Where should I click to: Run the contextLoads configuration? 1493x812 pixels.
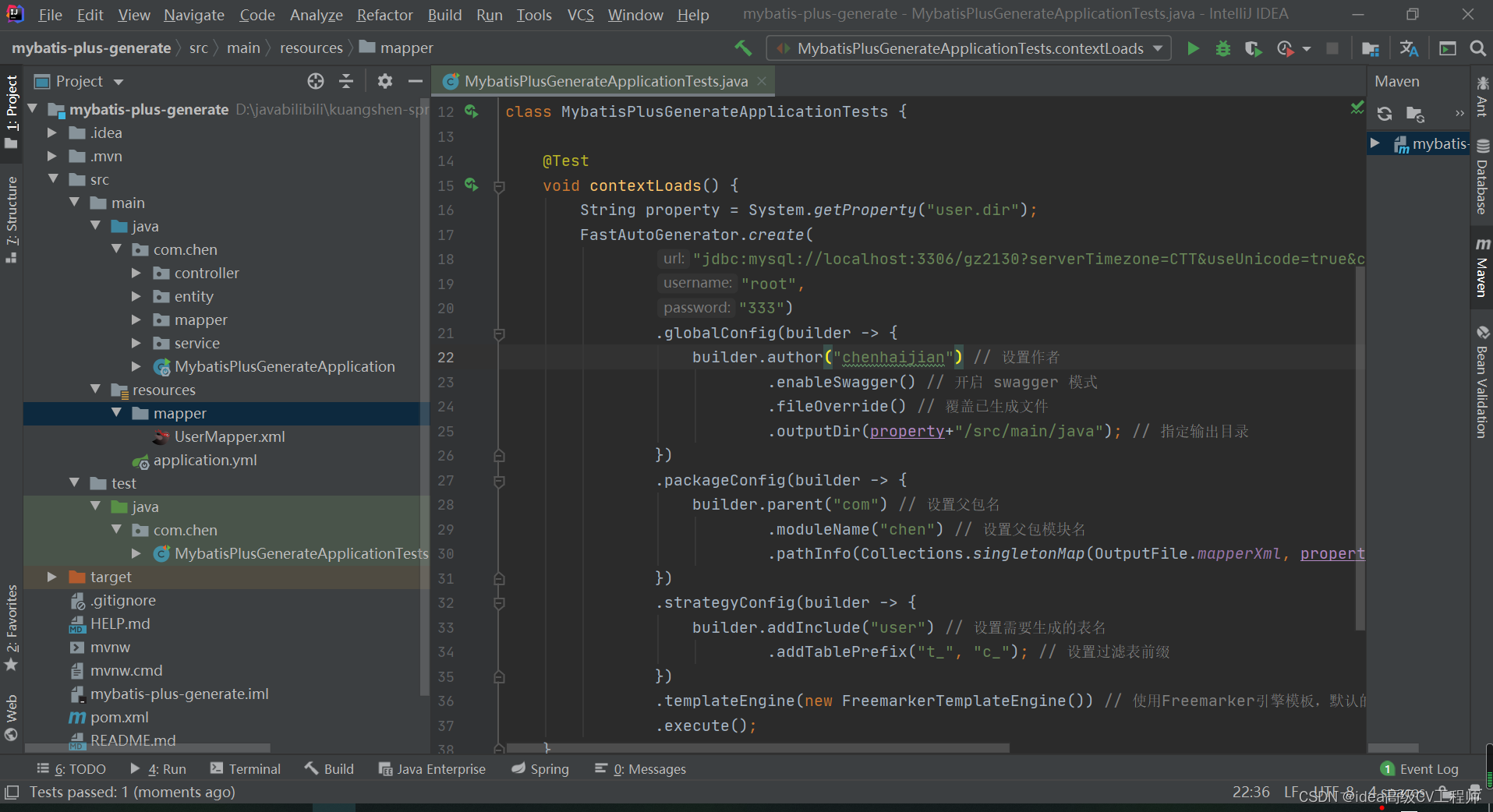tap(1193, 48)
